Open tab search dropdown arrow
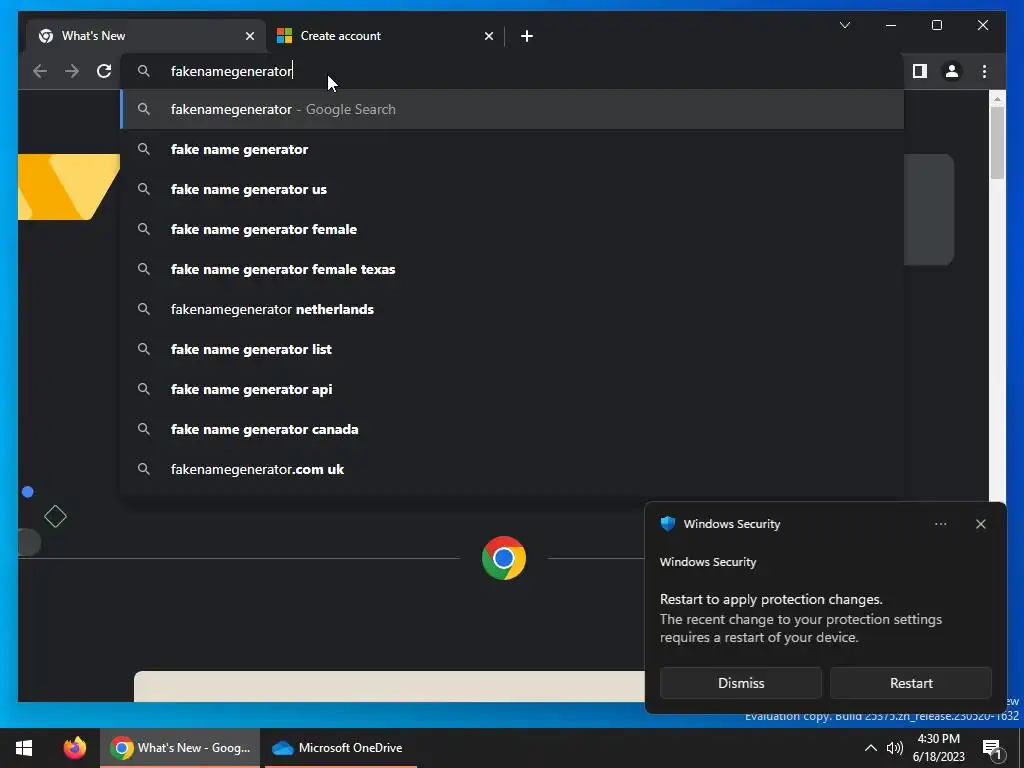This screenshot has width=1024, height=768. pyautogui.click(x=844, y=25)
